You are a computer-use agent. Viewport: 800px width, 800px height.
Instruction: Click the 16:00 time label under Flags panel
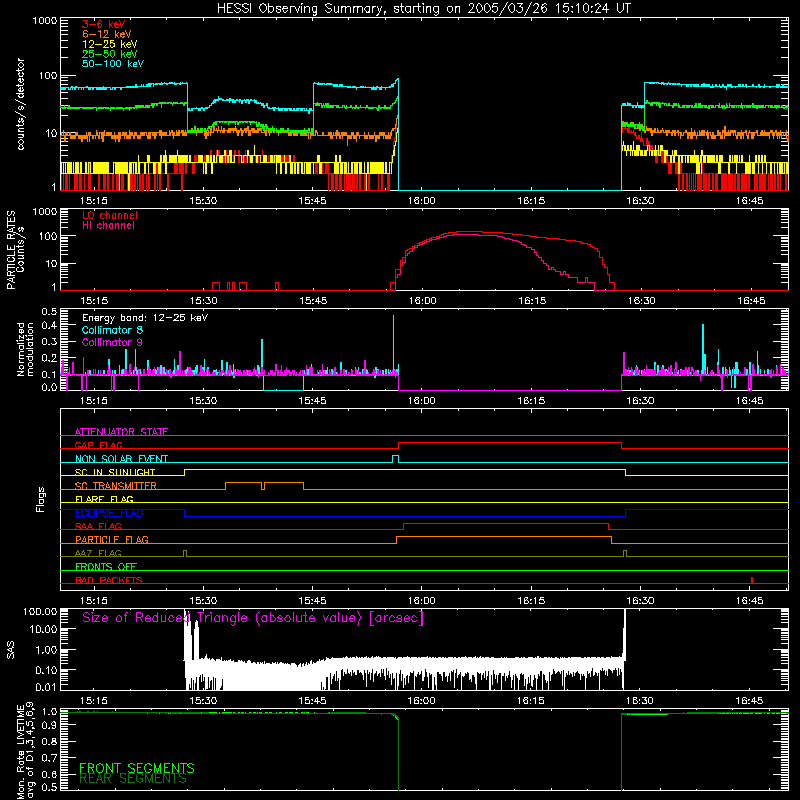click(422, 601)
